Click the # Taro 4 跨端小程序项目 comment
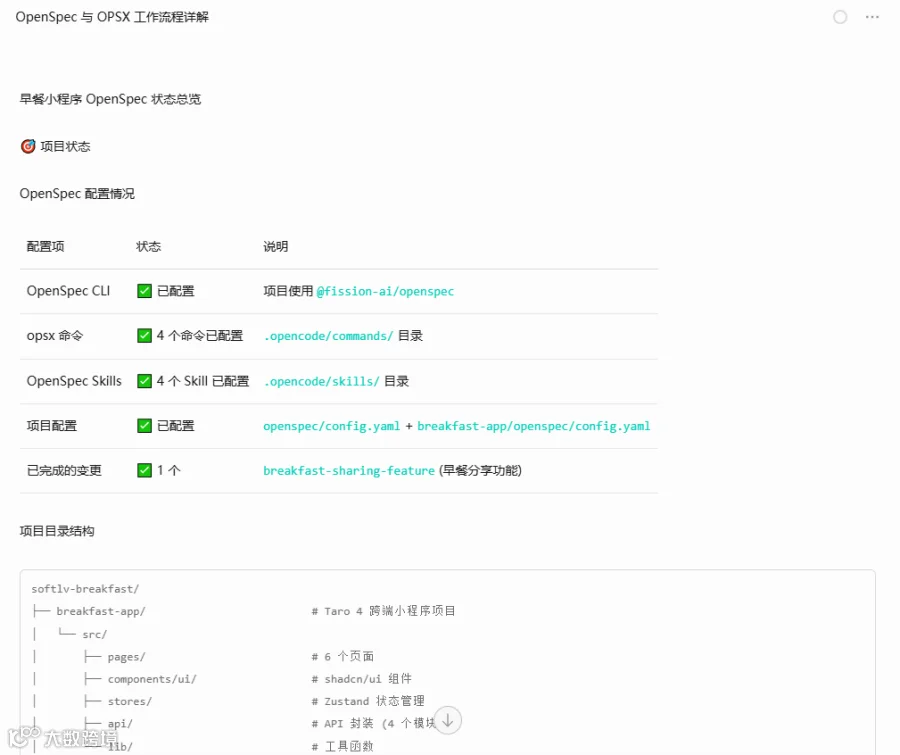This screenshot has width=900, height=755. coord(383,611)
